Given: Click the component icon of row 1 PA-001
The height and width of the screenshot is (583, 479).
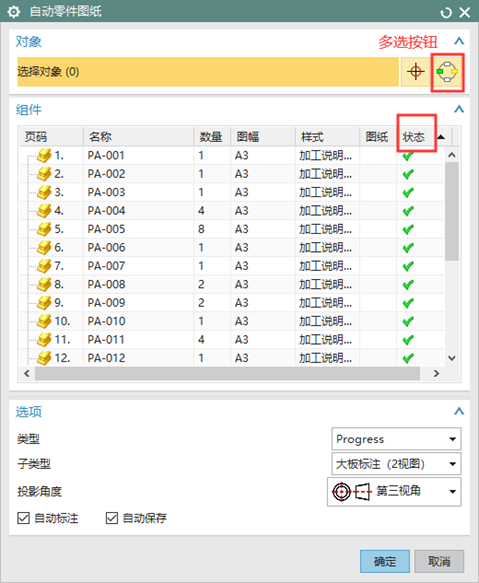Looking at the screenshot, I should (x=44, y=155).
